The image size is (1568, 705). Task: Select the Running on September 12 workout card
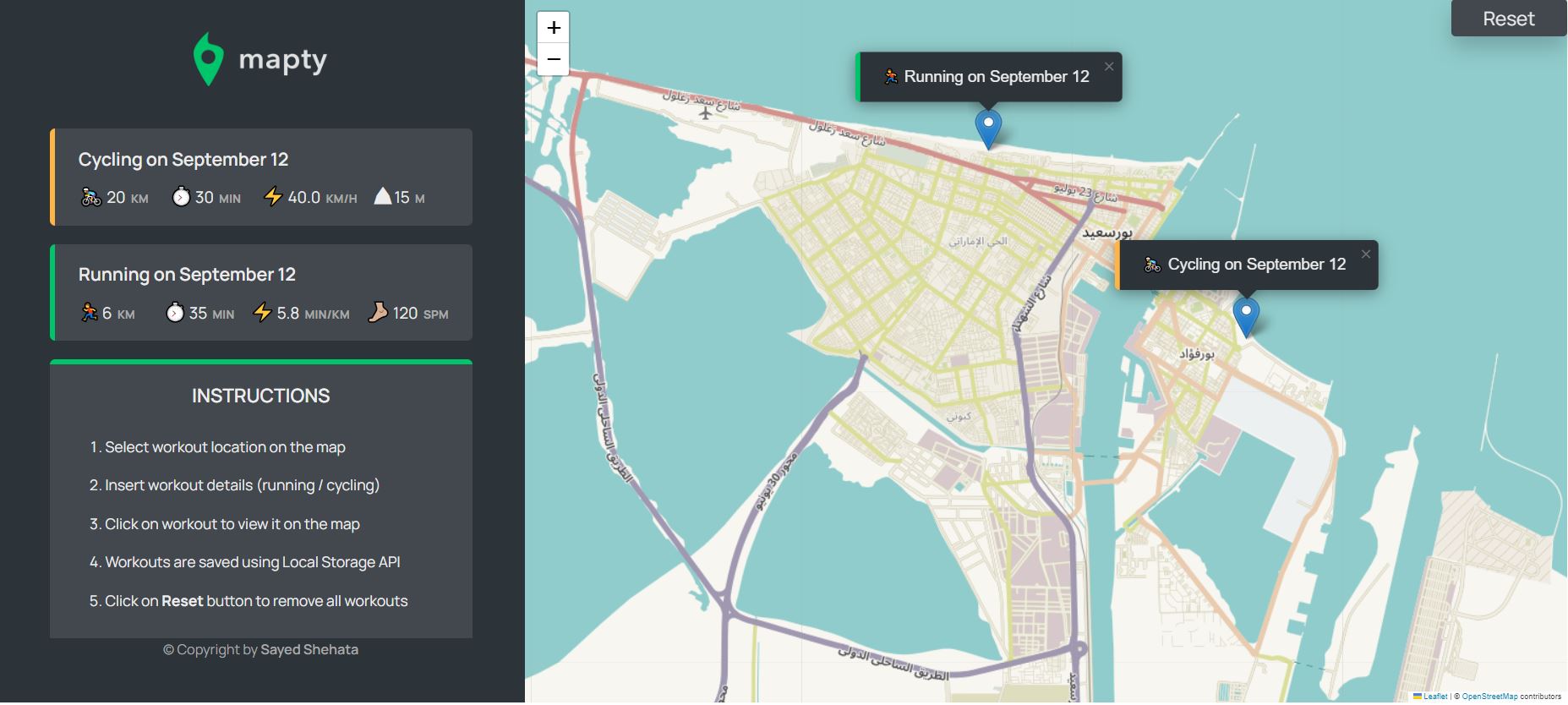(261, 292)
